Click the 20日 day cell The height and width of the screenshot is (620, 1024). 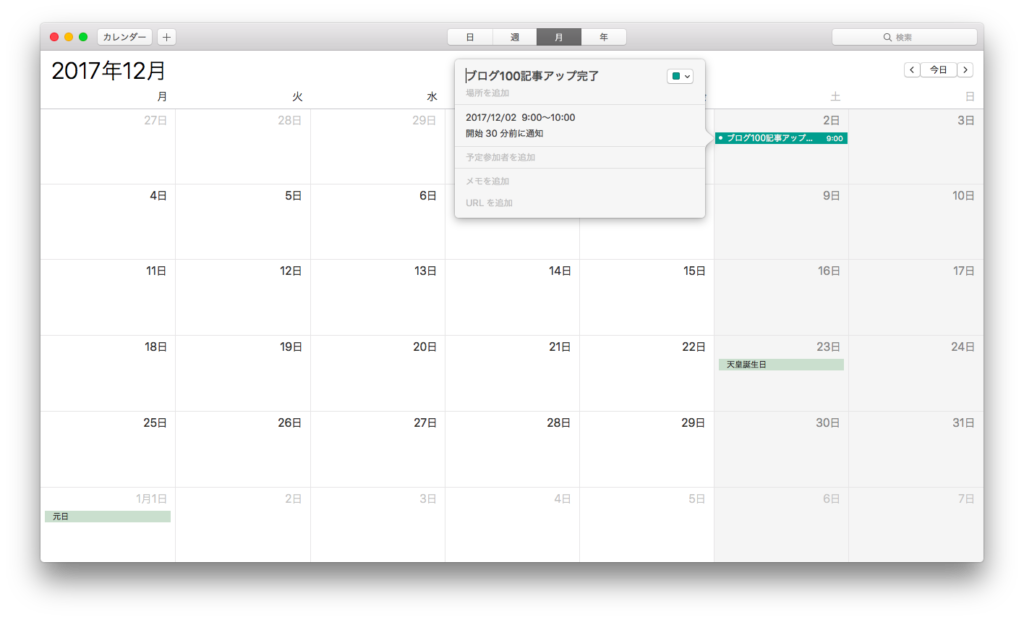pyautogui.click(x=377, y=374)
